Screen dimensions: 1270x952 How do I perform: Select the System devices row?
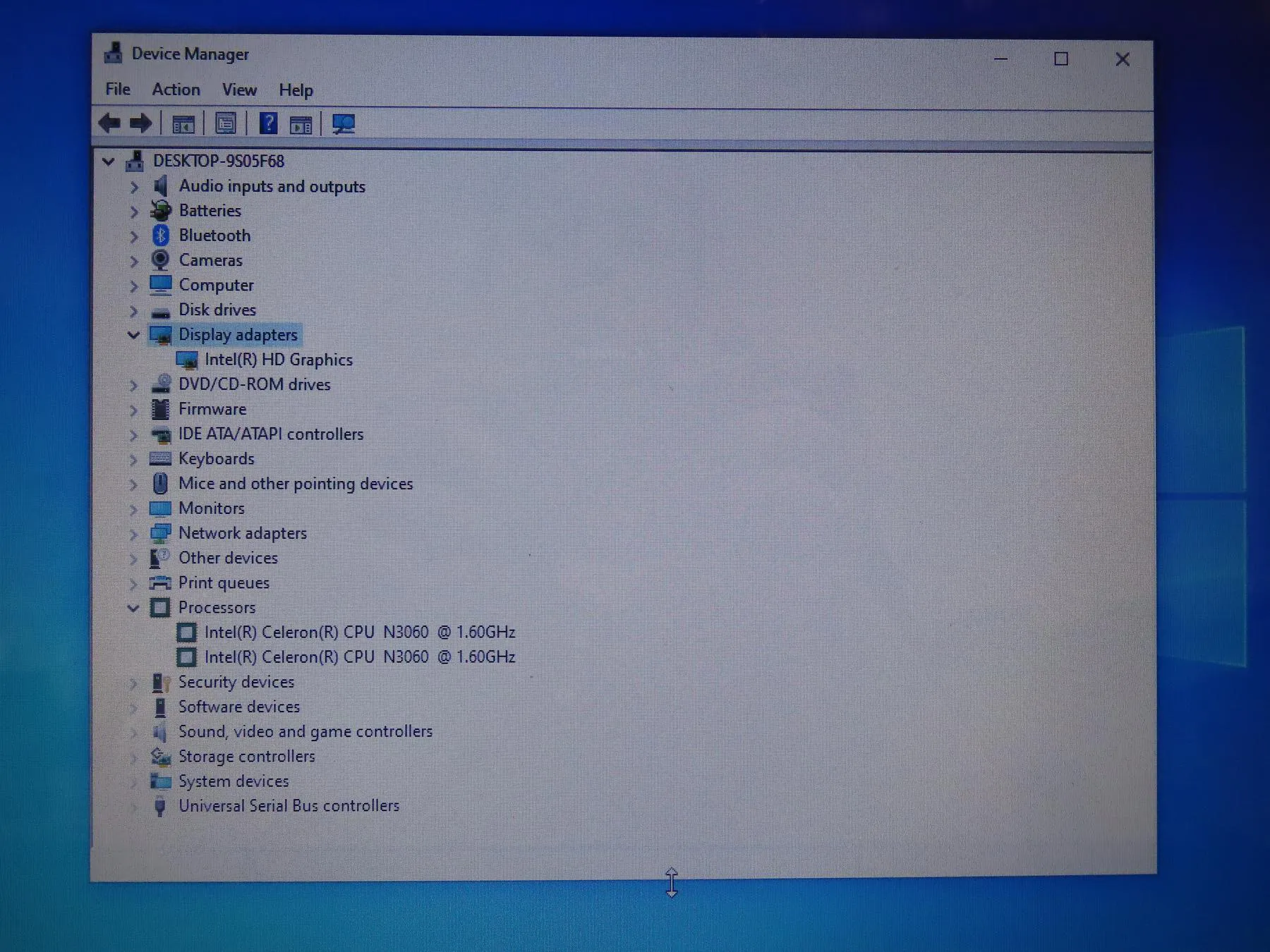pos(234,781)
